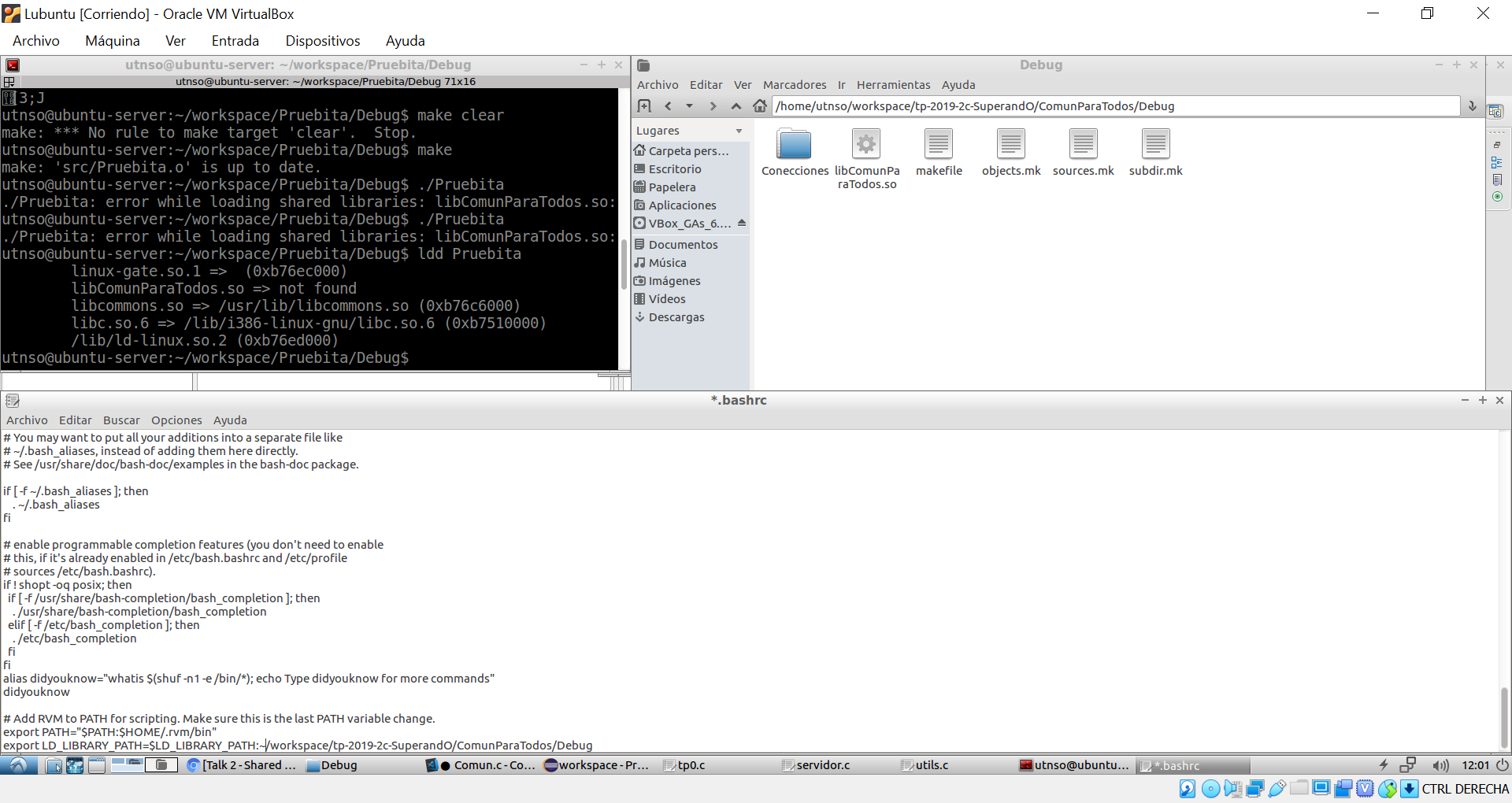
Task: Click the Lubuntu start menu icon
Action: [x=17, y=765]
